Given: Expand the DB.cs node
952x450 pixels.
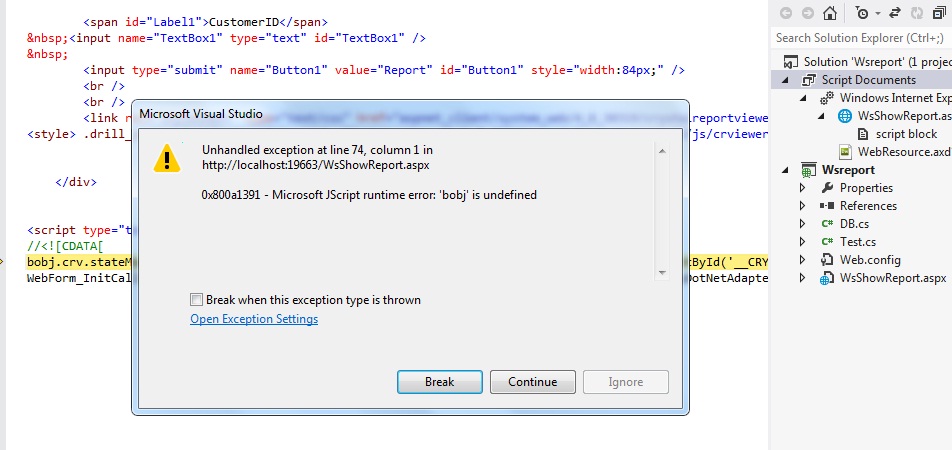Looking at the screenshot, I should (803, 223).
